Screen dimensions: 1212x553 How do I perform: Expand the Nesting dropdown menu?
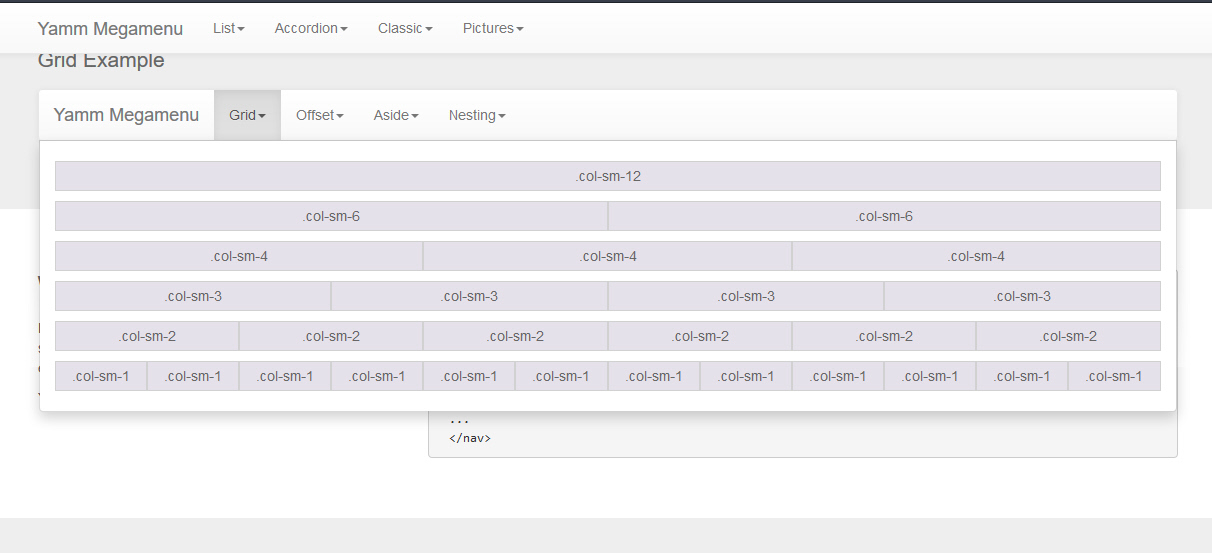pyautogui.click(x=477, y=115)
